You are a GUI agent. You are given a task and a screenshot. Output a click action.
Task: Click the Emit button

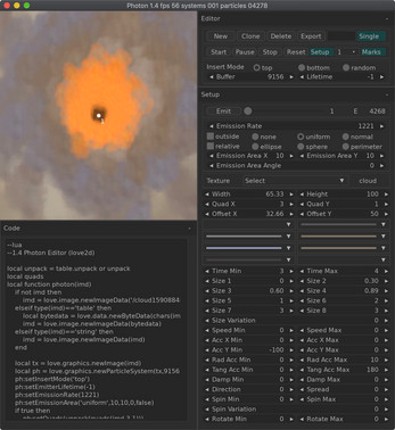click(x=223, y=111)
